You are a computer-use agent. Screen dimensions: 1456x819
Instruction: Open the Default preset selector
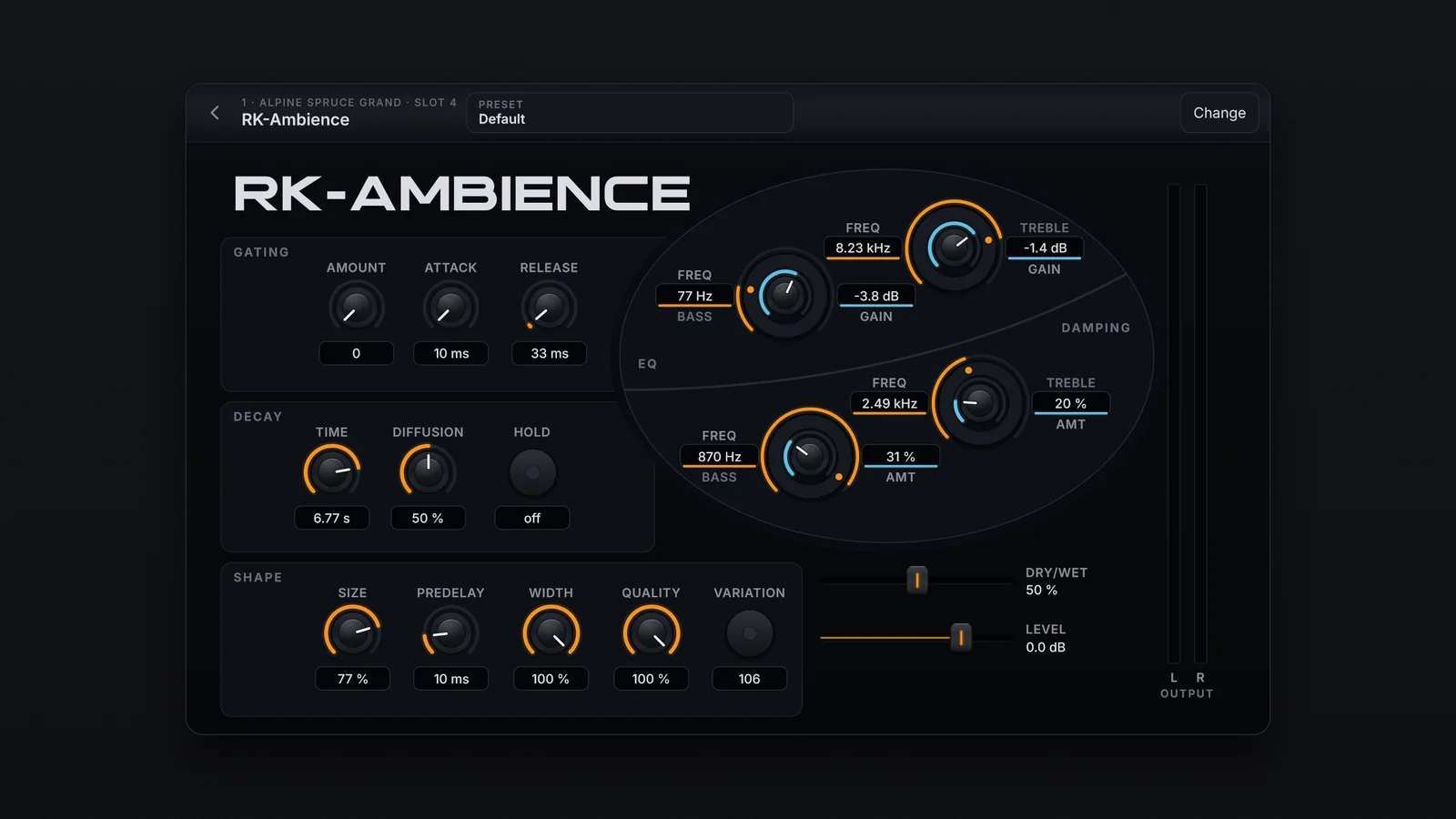point(630,113)
